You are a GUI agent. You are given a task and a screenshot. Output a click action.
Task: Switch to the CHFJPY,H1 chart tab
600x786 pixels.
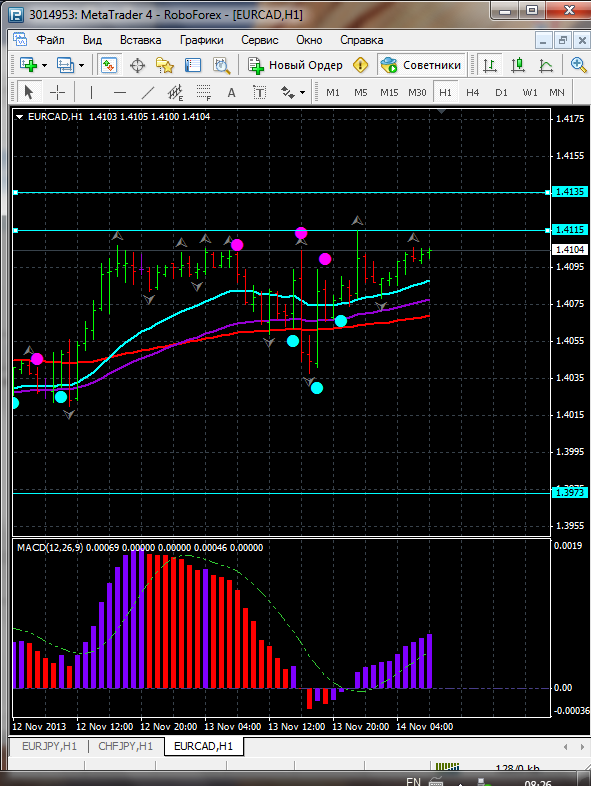pos(125,746)
